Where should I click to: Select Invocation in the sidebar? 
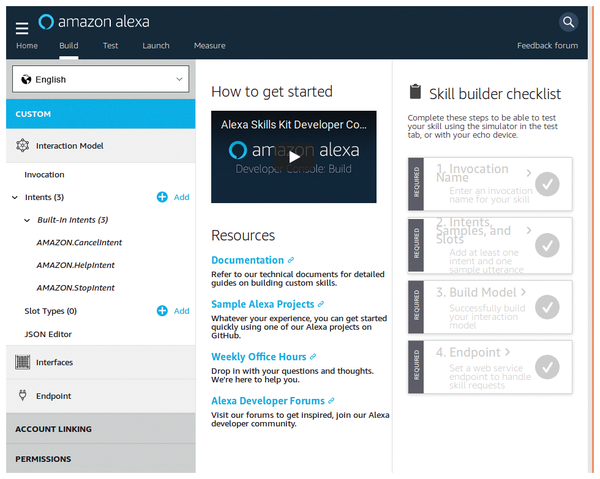44,174
